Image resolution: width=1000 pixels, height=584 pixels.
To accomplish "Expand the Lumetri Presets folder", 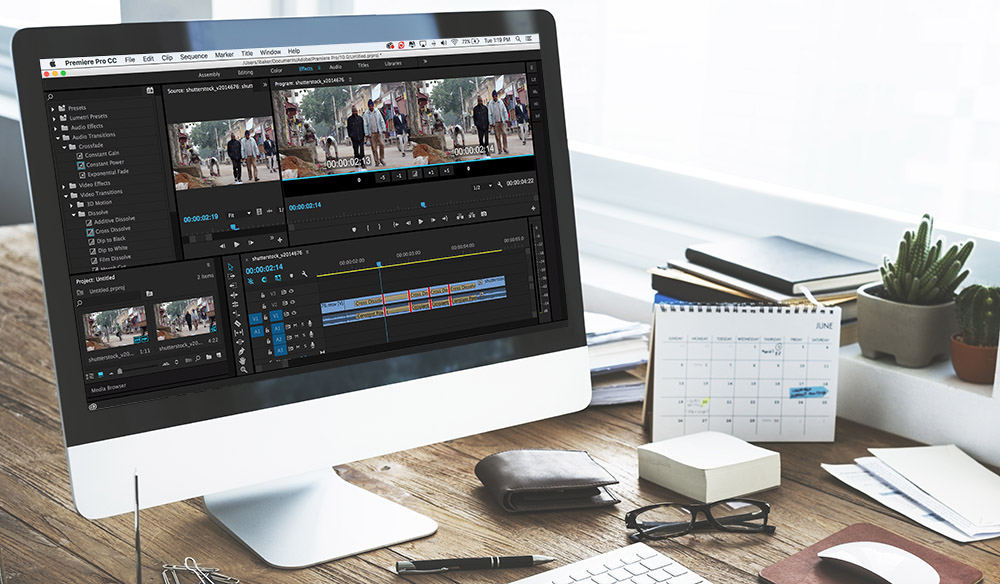I will click(x=54, y=119).
